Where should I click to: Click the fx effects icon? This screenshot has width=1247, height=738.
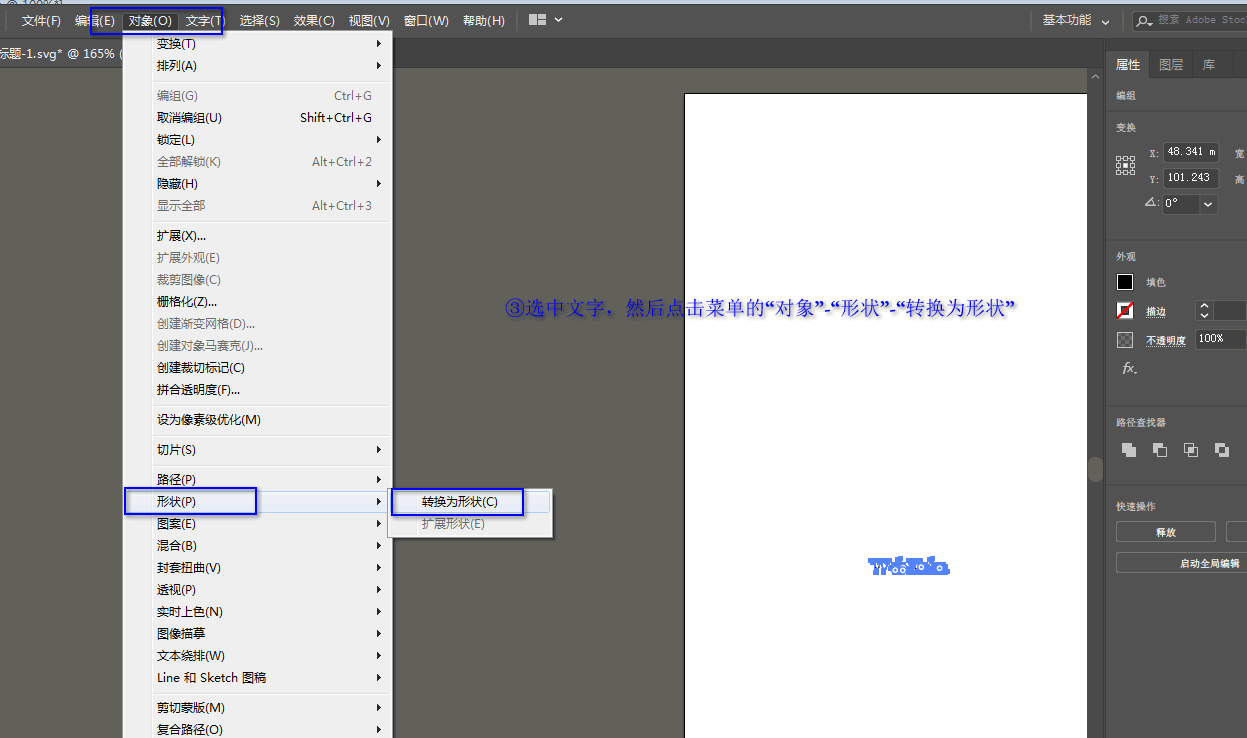(x=1128, y=368)
